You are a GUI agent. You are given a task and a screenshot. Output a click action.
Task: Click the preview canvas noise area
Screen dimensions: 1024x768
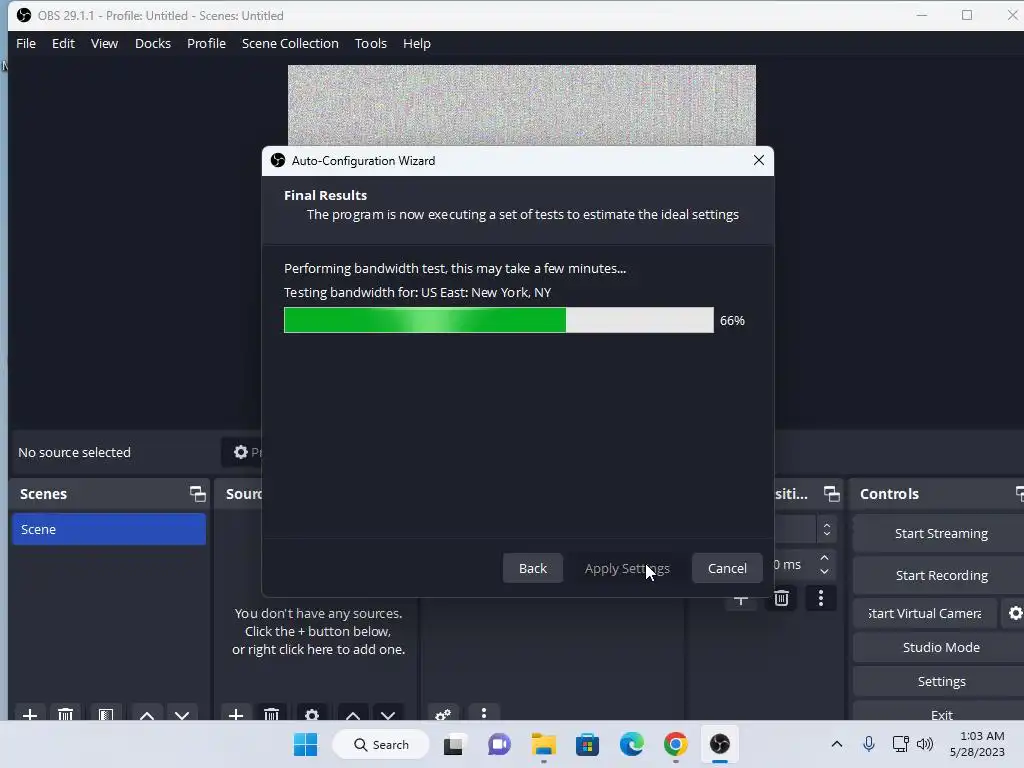pyautogui.click(x=522, y=105)
